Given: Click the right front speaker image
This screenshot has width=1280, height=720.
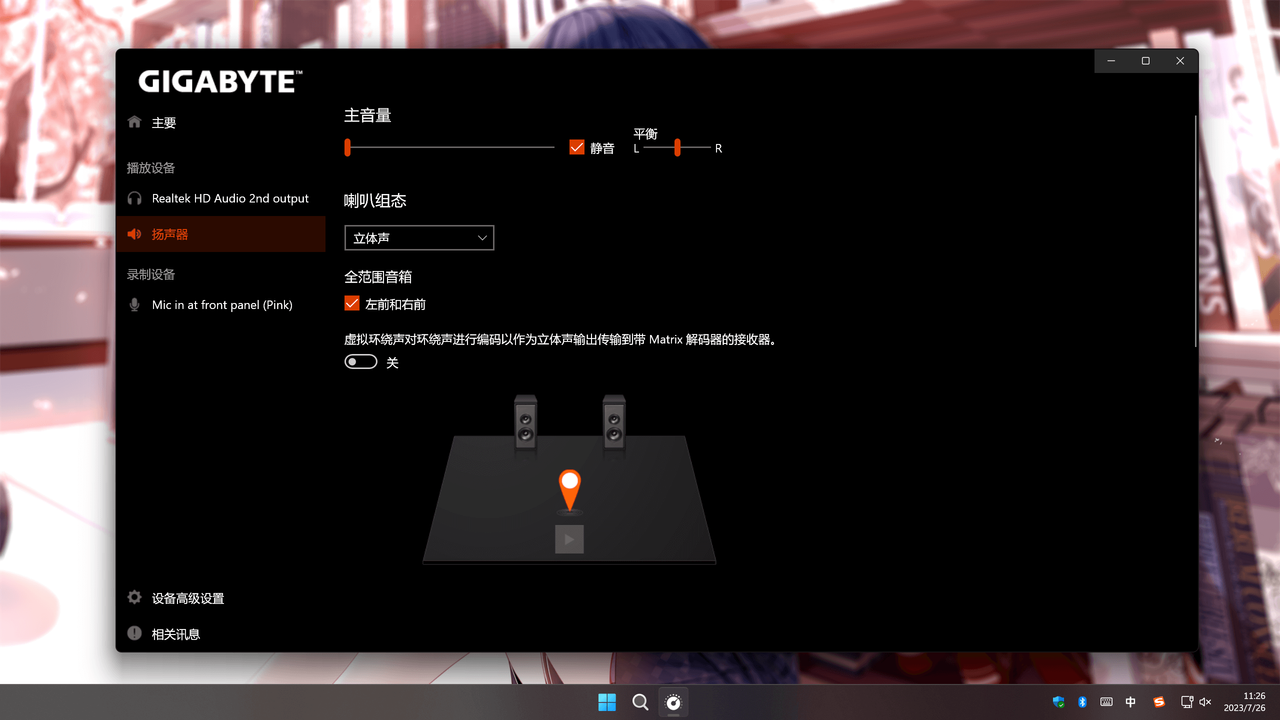Looking at the screenshot, I should (x=614, y=421).
